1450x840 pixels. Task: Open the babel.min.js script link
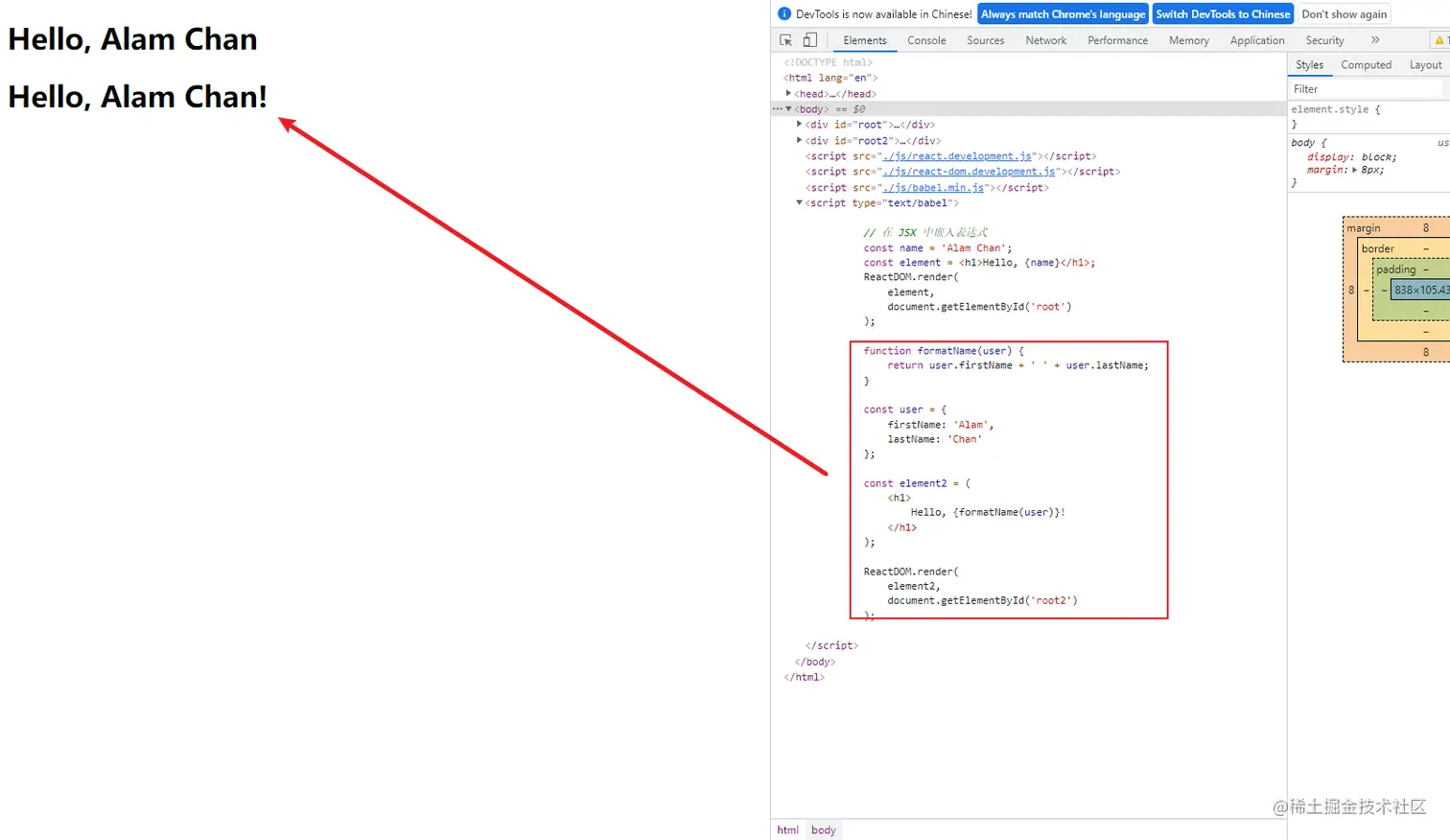coord(934,188)
